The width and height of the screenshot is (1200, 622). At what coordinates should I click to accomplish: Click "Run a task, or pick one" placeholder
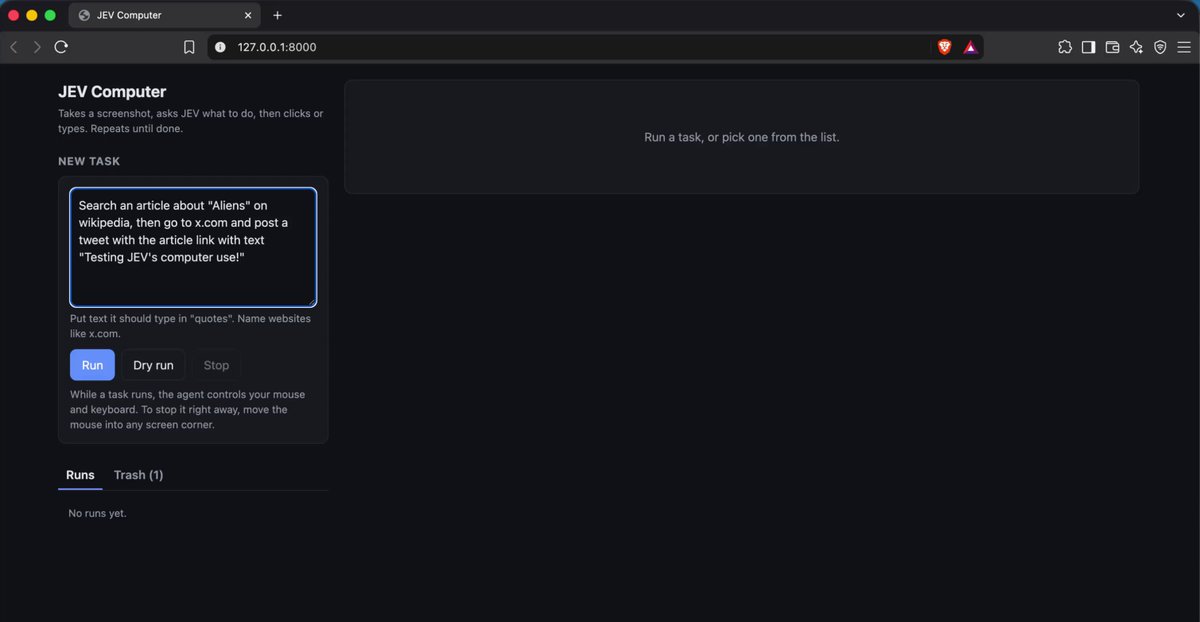(742, 137)
